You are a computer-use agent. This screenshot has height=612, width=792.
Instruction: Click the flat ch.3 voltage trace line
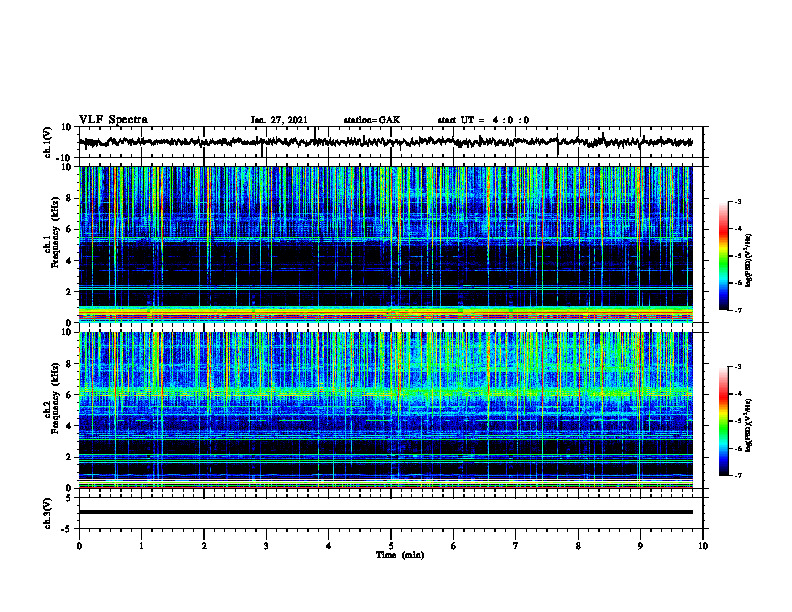pyautogui.click(x=385, y=512)
